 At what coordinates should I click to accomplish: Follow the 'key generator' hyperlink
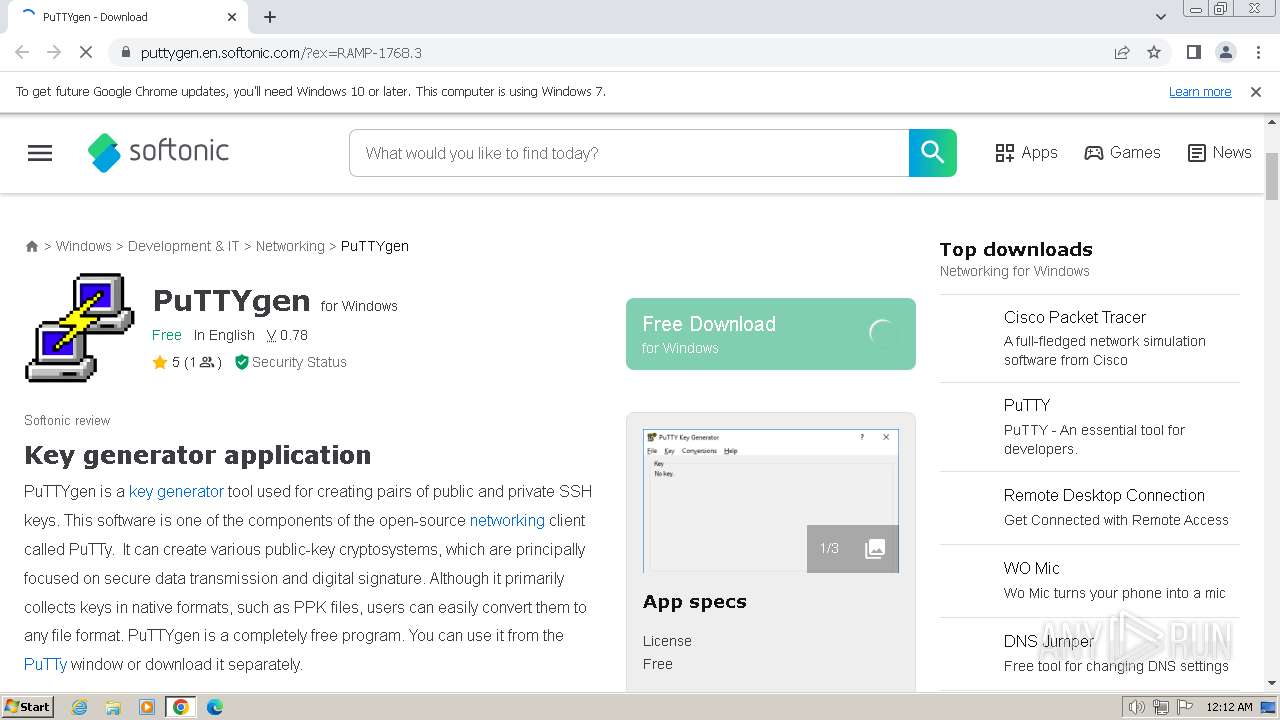[176, 491]
